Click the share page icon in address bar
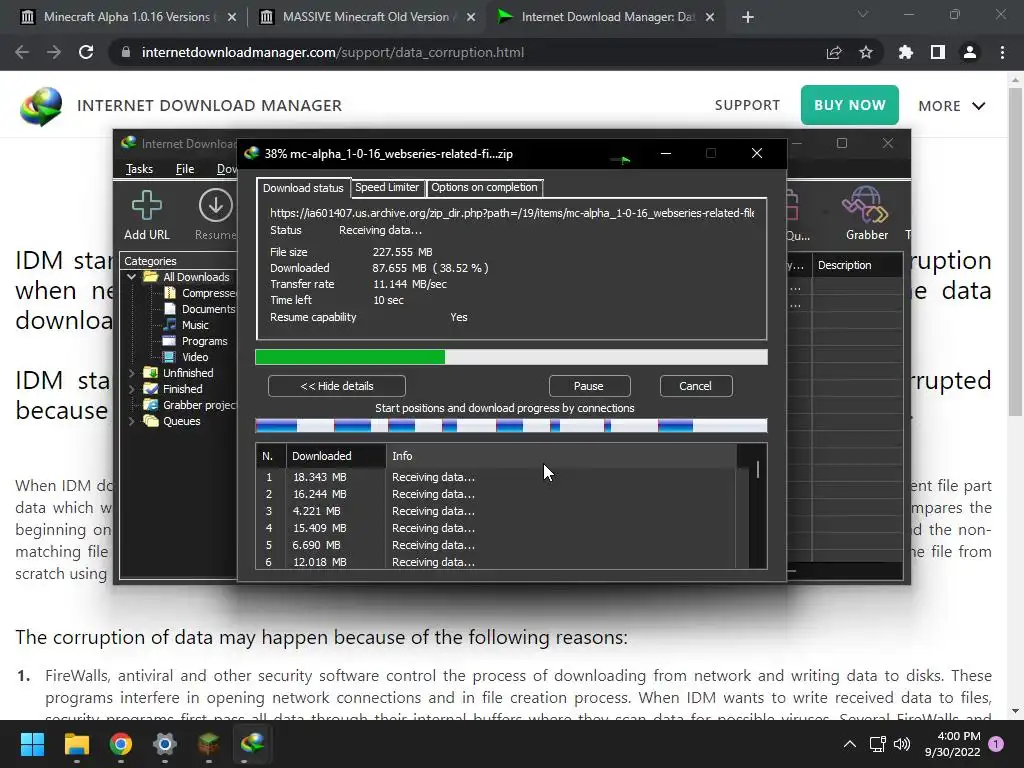 click(x=834, y=52)
